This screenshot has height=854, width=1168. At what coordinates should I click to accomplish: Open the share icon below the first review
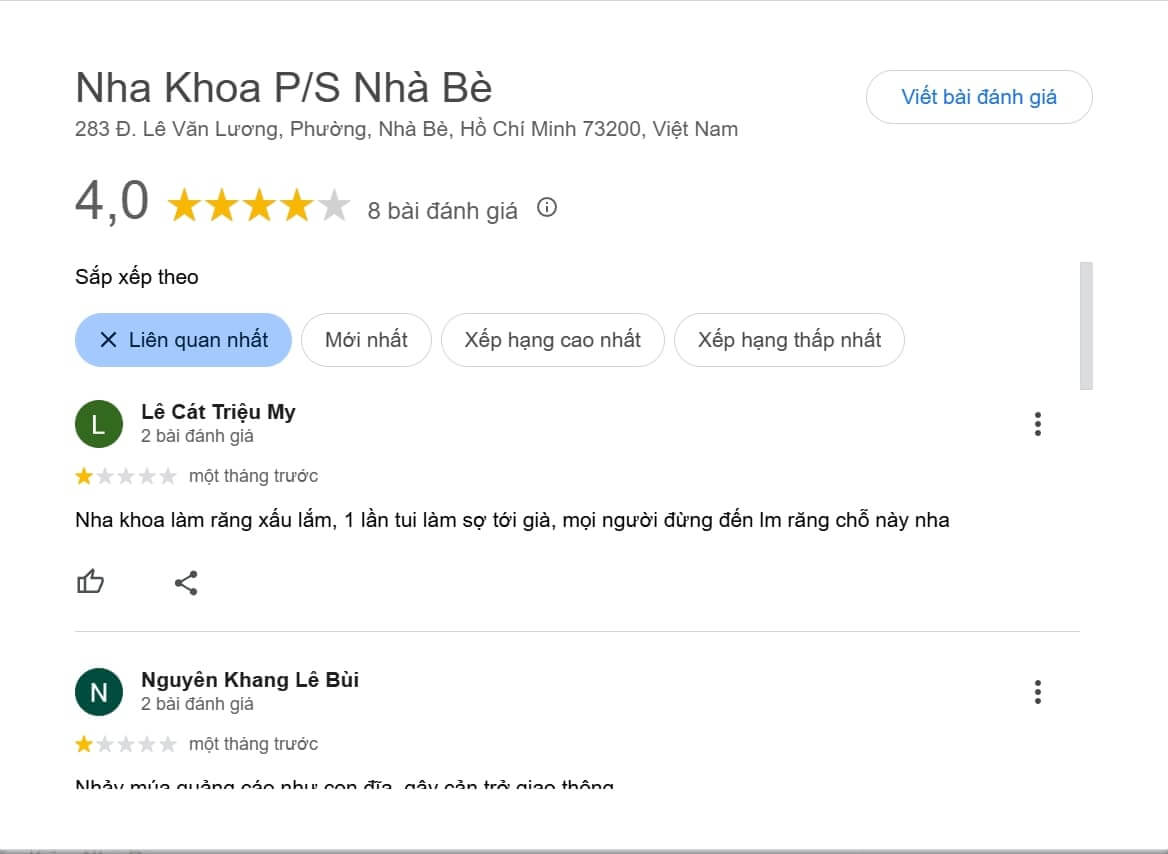(x=186, y=581)
